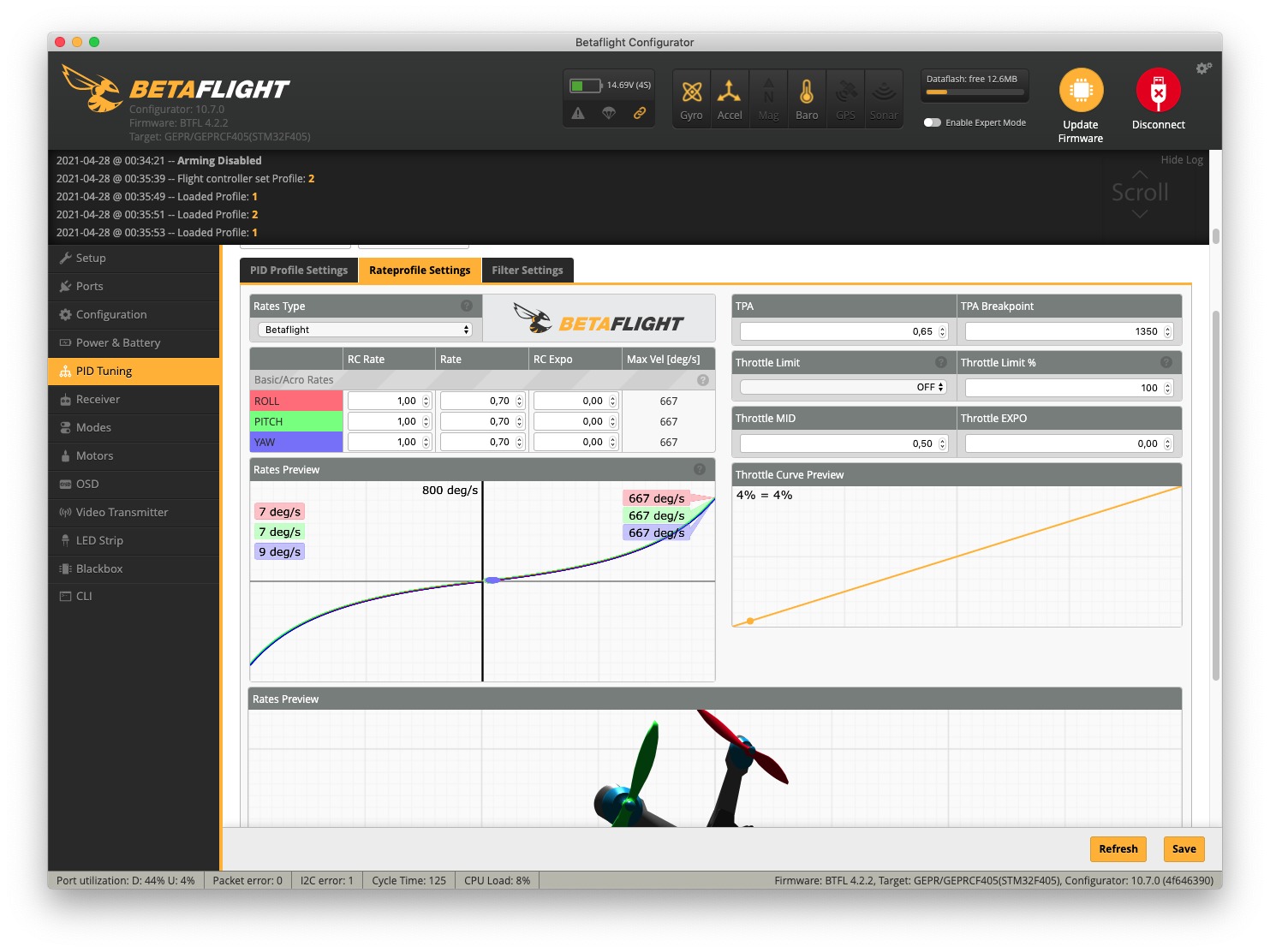Click the Throttle MID stepper arrows
This screenshot has width=1270, height=952.
coord(943,443)
